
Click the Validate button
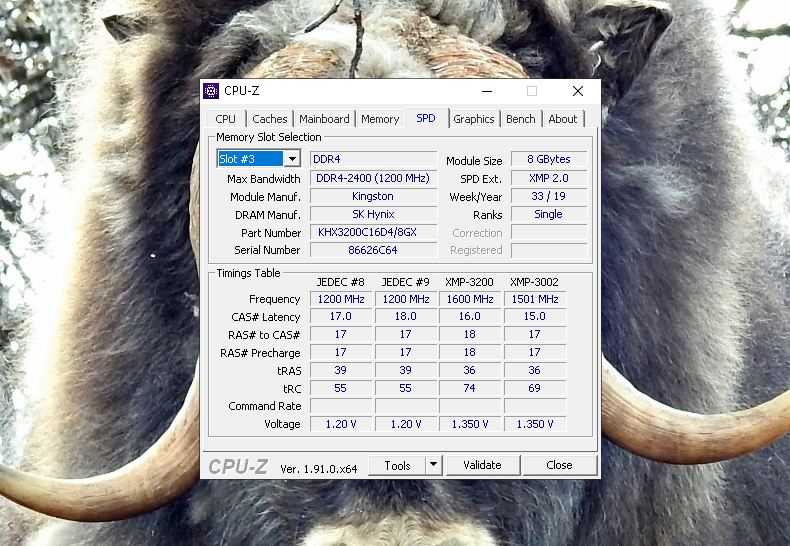pyautogui.click(x=482, y=465)
